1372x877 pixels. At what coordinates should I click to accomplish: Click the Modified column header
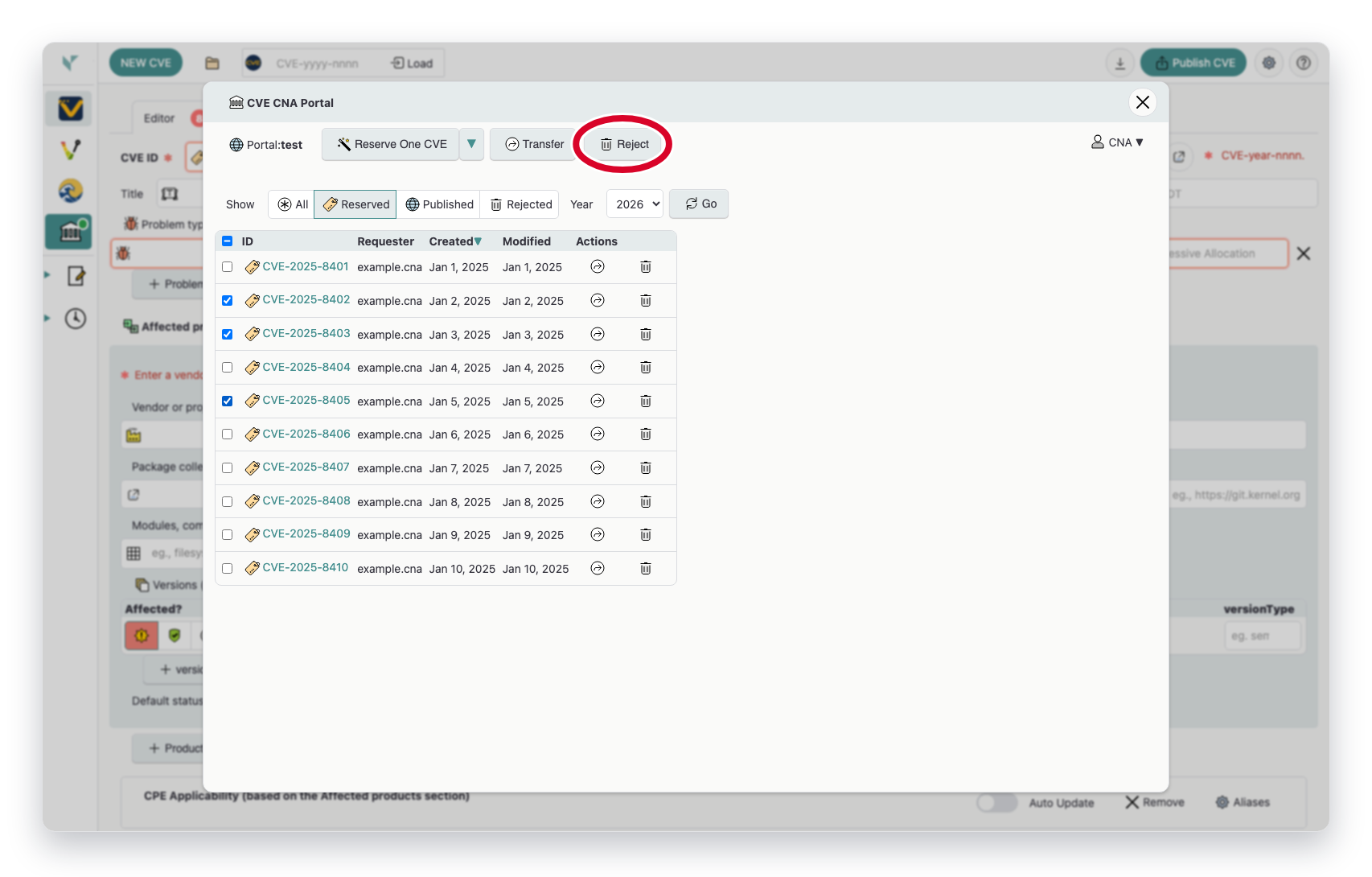coord(527,241)
